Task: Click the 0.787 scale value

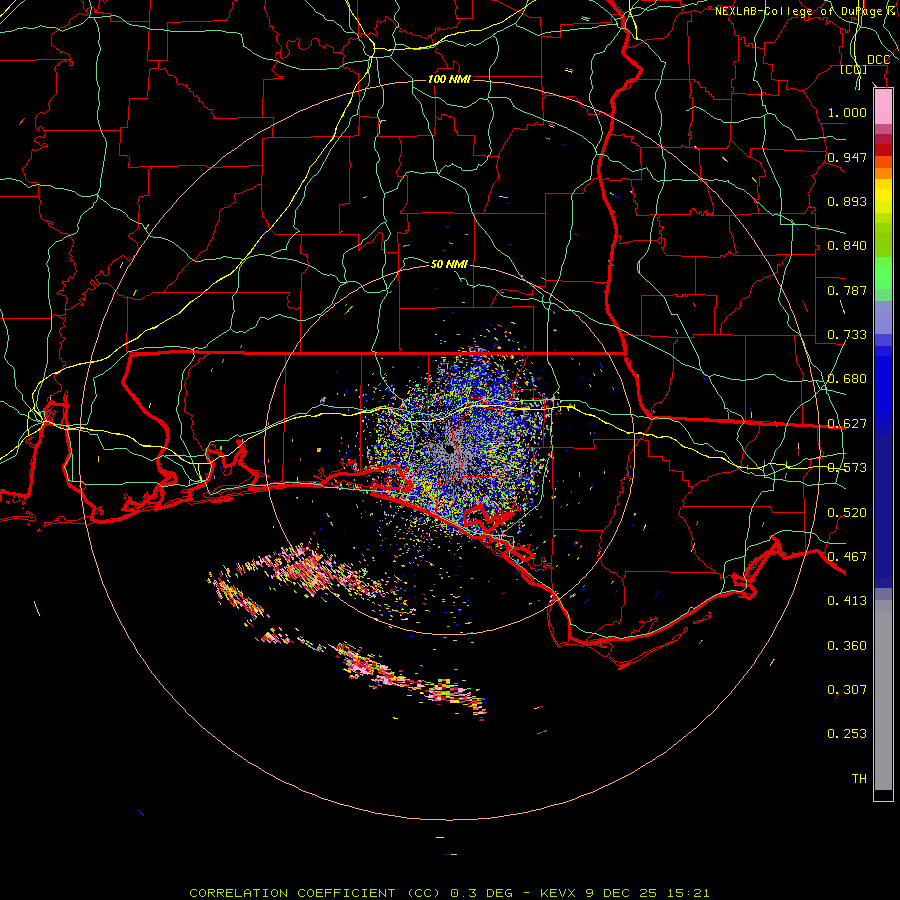Action: 847,290
